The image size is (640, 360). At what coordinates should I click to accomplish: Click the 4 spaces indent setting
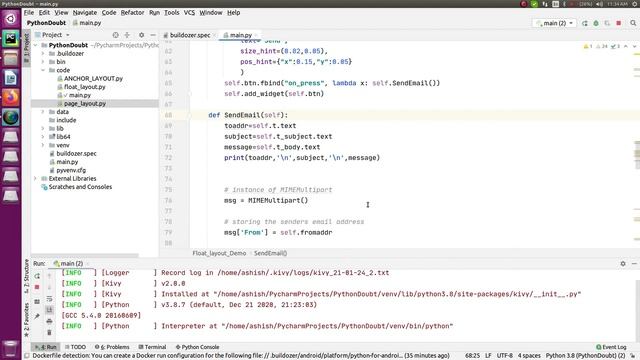[x=529, y=356]
